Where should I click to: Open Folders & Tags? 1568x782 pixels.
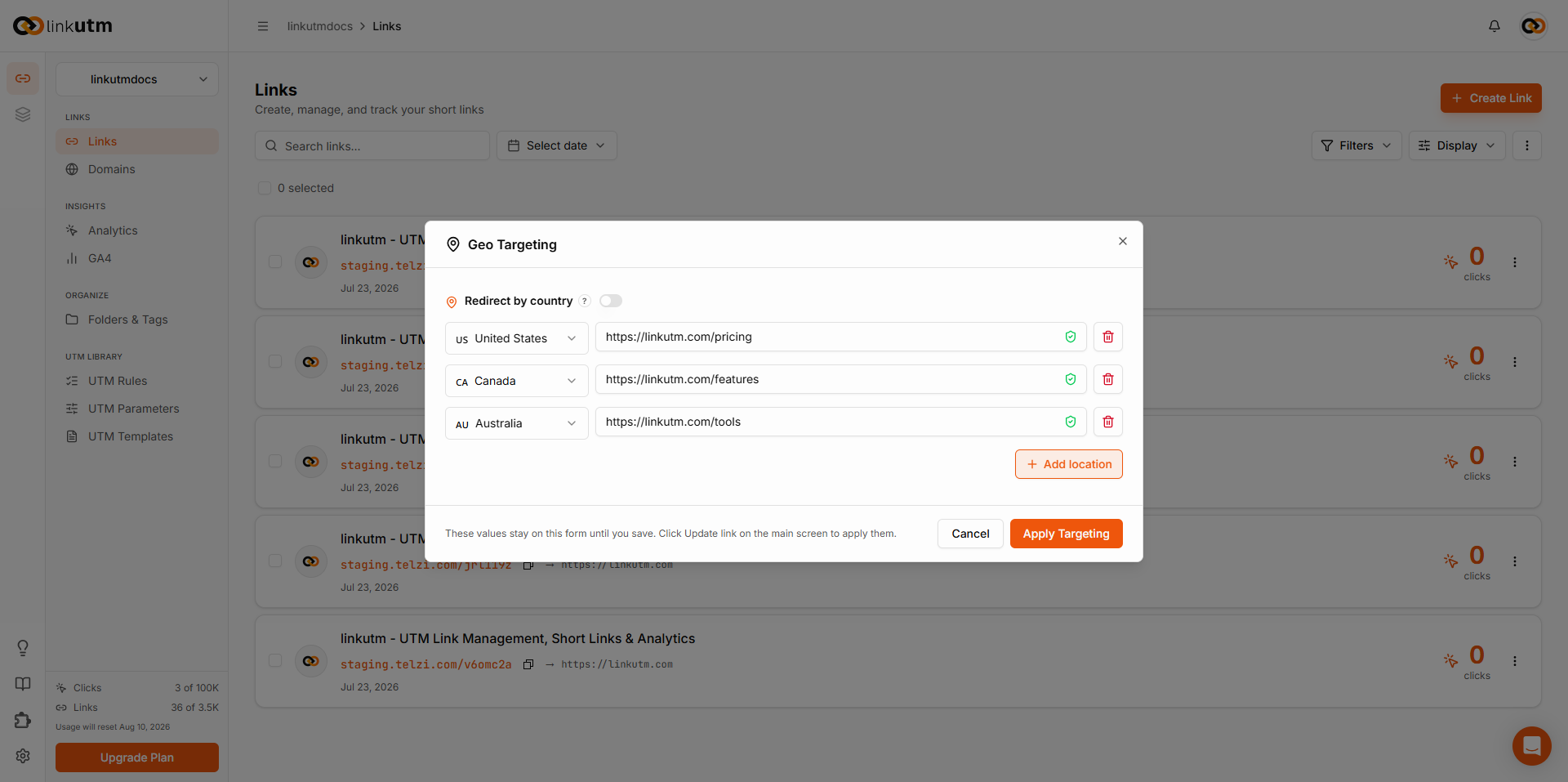click(x=137, y=320)
